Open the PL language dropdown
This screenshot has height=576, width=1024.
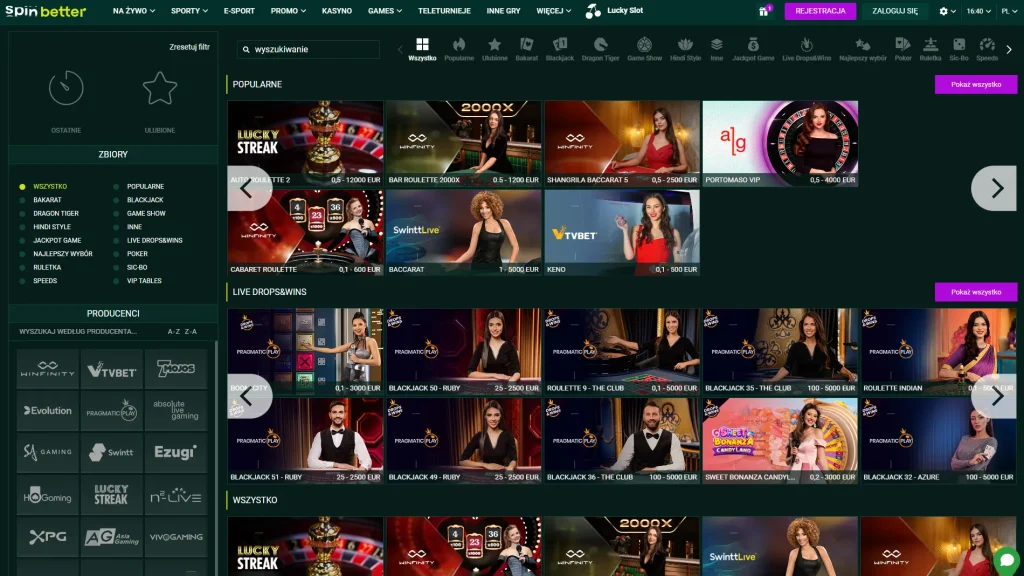(x=1009, y=11)
